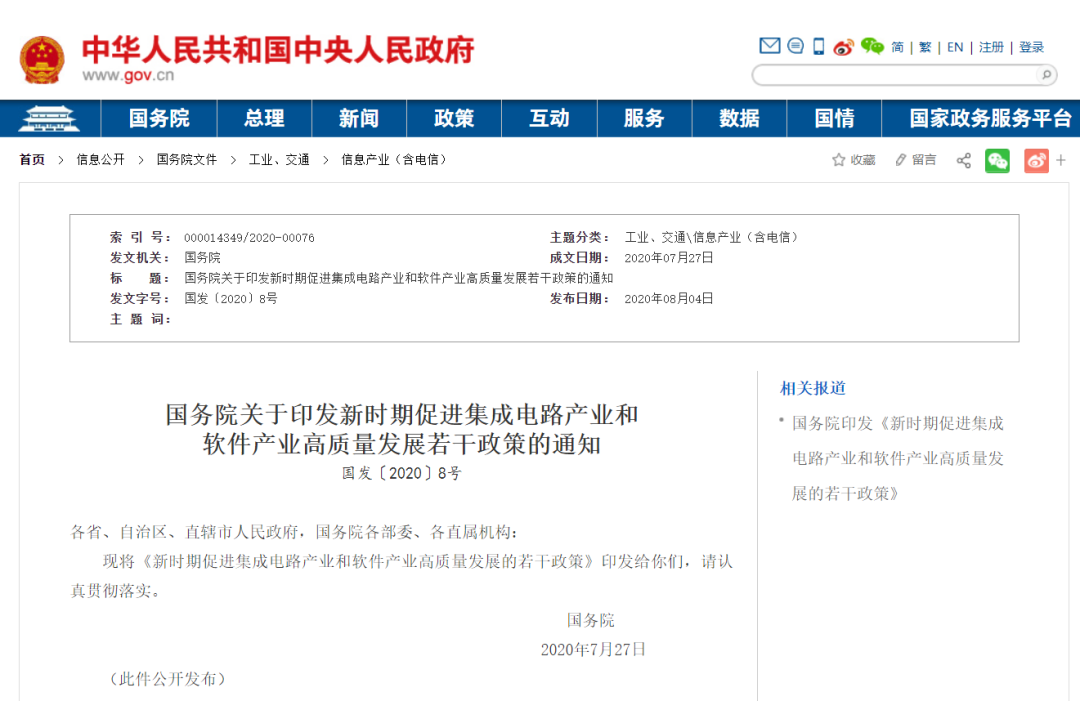Select the 服务 navigation menu item
Screen dimensions: 1080x701
point(644,118)
